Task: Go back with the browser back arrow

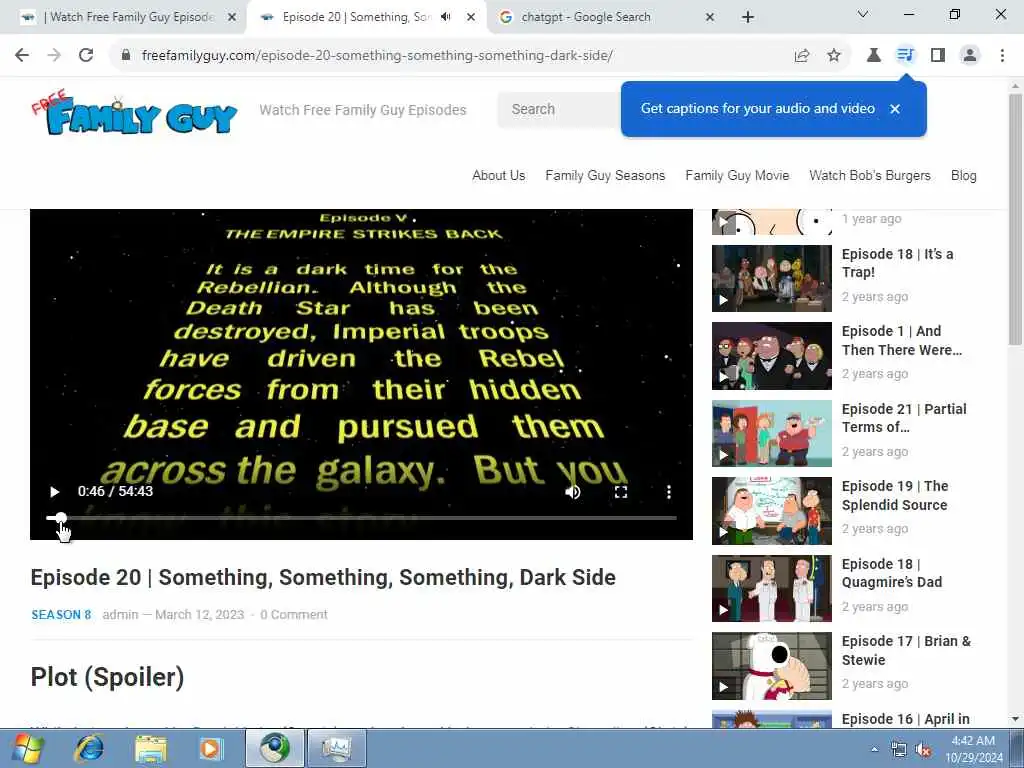Action: pos(22,56)
